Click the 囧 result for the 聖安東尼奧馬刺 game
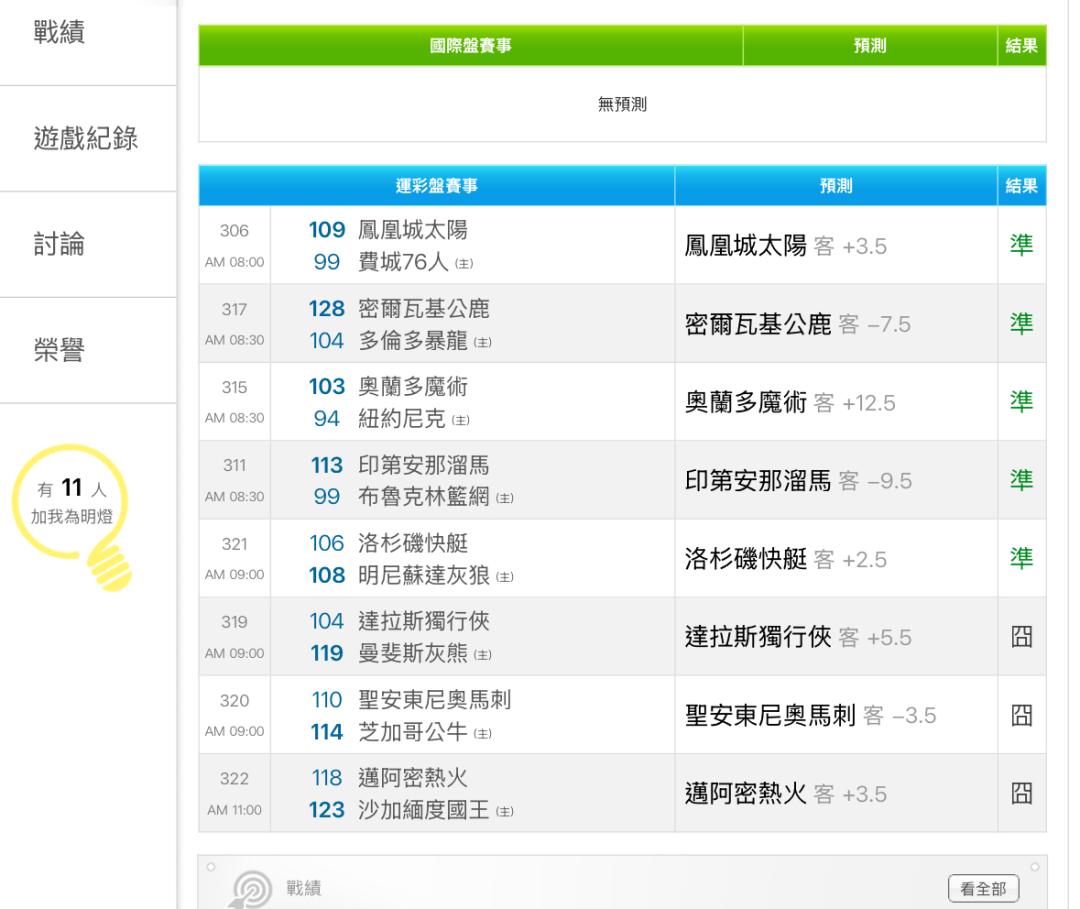Viewport: 1080px width, 909px height. tap(1021, 715)
